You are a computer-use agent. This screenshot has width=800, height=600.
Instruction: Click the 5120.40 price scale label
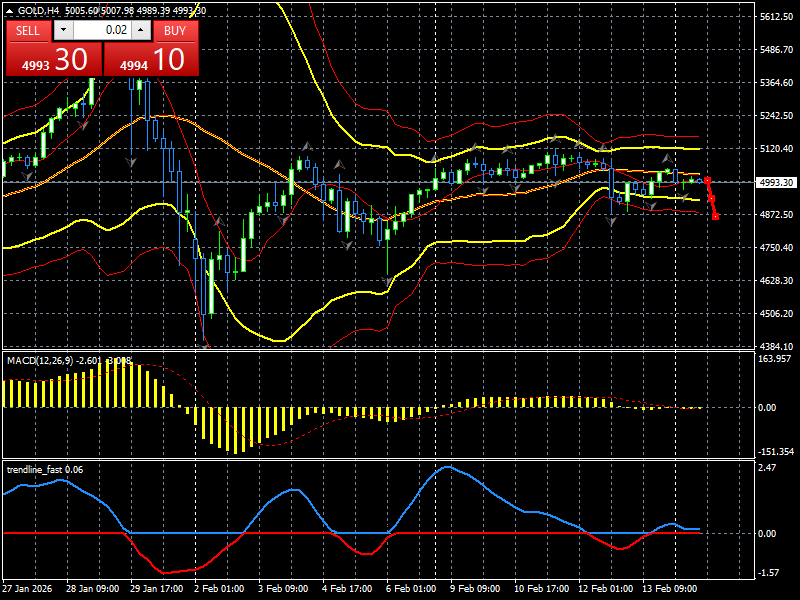(x=776, y=149)
